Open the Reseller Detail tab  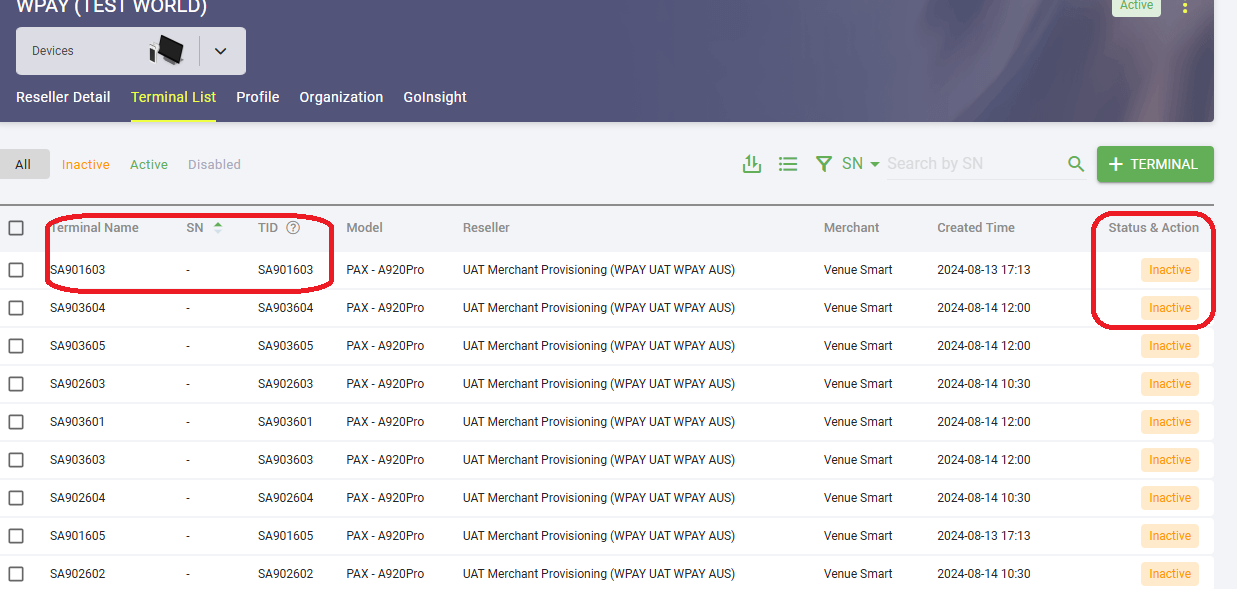click(x=63, y=97)
